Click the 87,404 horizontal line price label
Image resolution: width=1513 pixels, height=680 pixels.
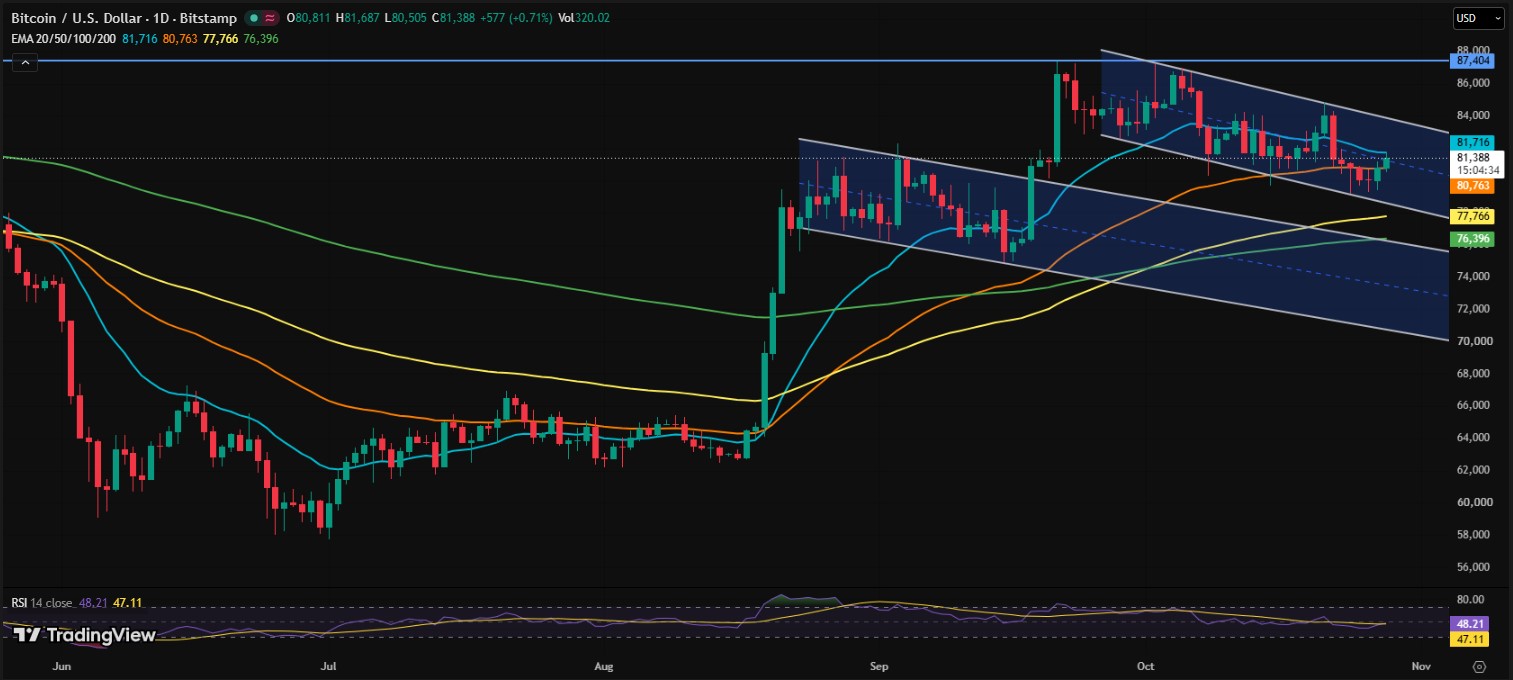click(1474, 61)
